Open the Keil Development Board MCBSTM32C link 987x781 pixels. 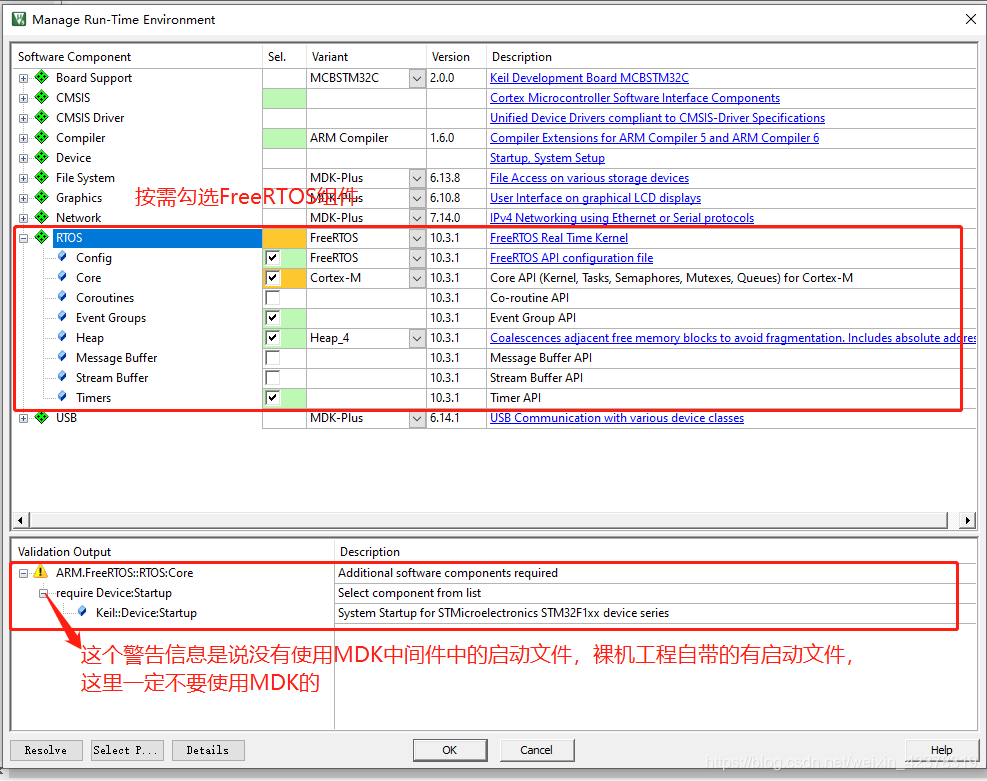tap(589, 78)
